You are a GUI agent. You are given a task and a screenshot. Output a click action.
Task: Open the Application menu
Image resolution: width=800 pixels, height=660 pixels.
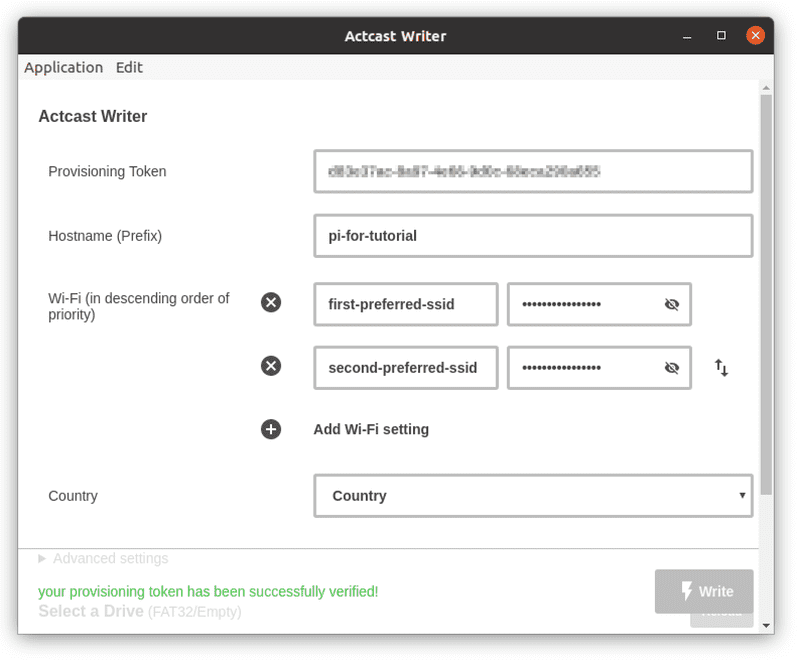[63, 67]
